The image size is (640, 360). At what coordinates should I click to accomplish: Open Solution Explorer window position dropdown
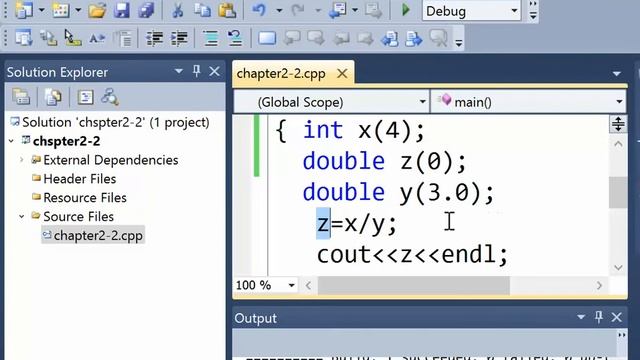(x=179, y=71)
